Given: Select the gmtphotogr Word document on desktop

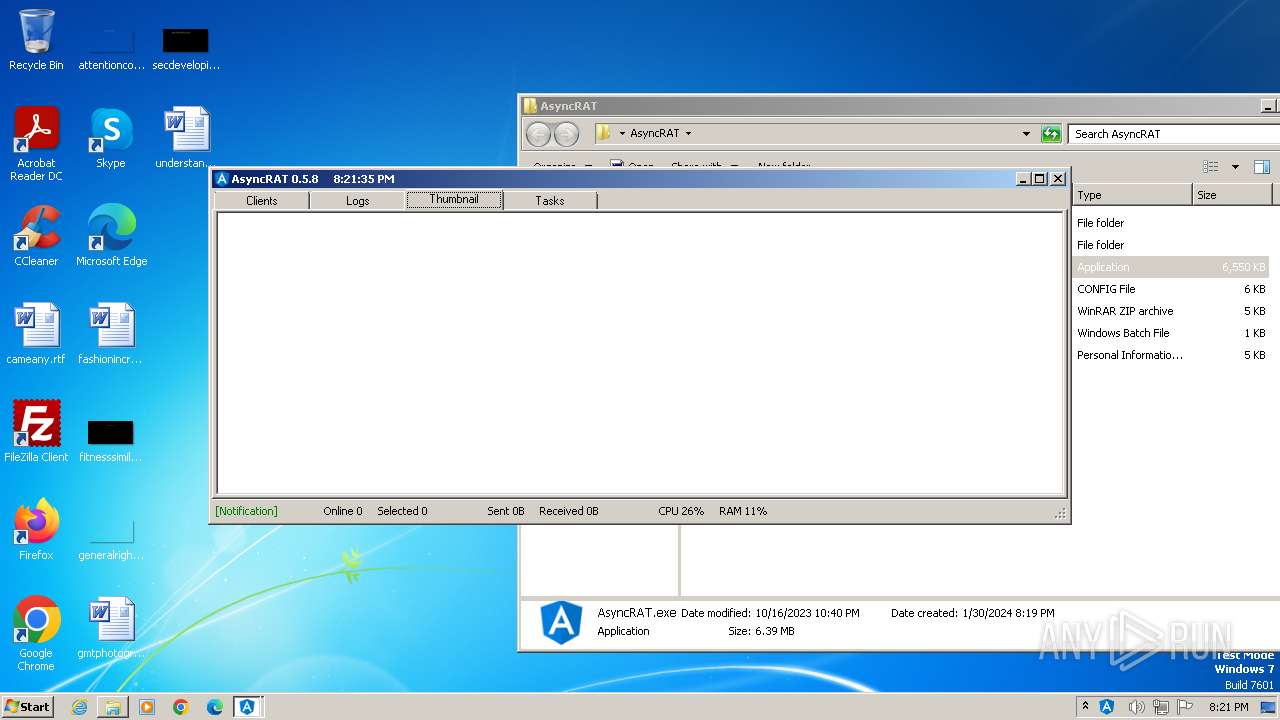Looking at the screenshot, I should [111, 629].
